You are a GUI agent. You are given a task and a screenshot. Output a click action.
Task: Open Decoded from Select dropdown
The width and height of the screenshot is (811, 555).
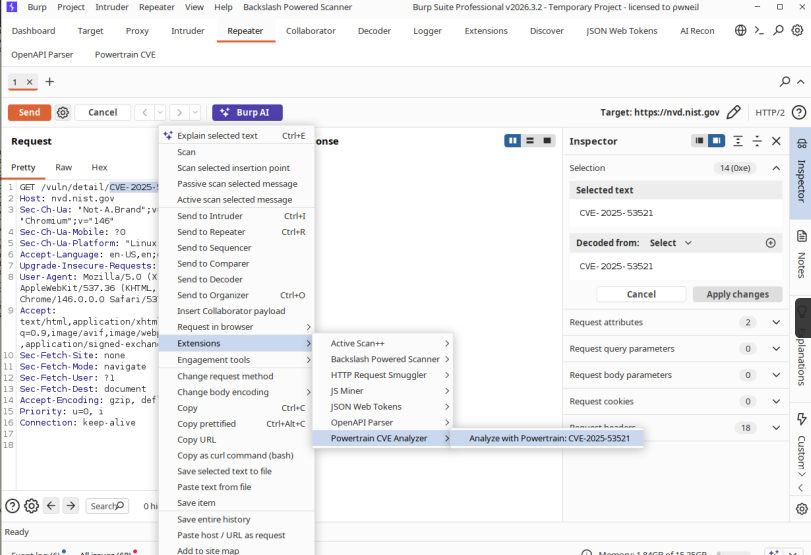(x=670, y=243)
